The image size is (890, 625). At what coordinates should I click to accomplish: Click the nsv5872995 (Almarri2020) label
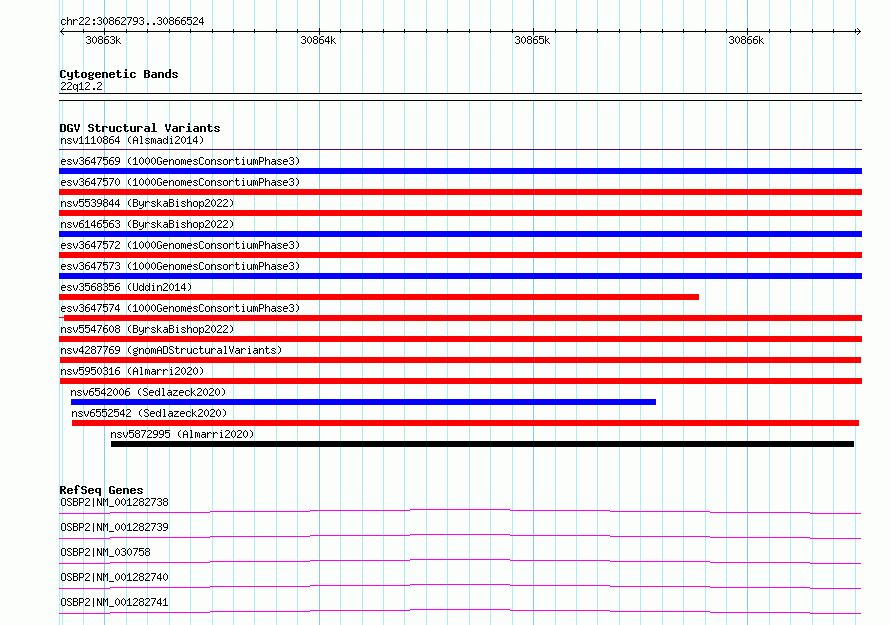[x=182, y=434]
